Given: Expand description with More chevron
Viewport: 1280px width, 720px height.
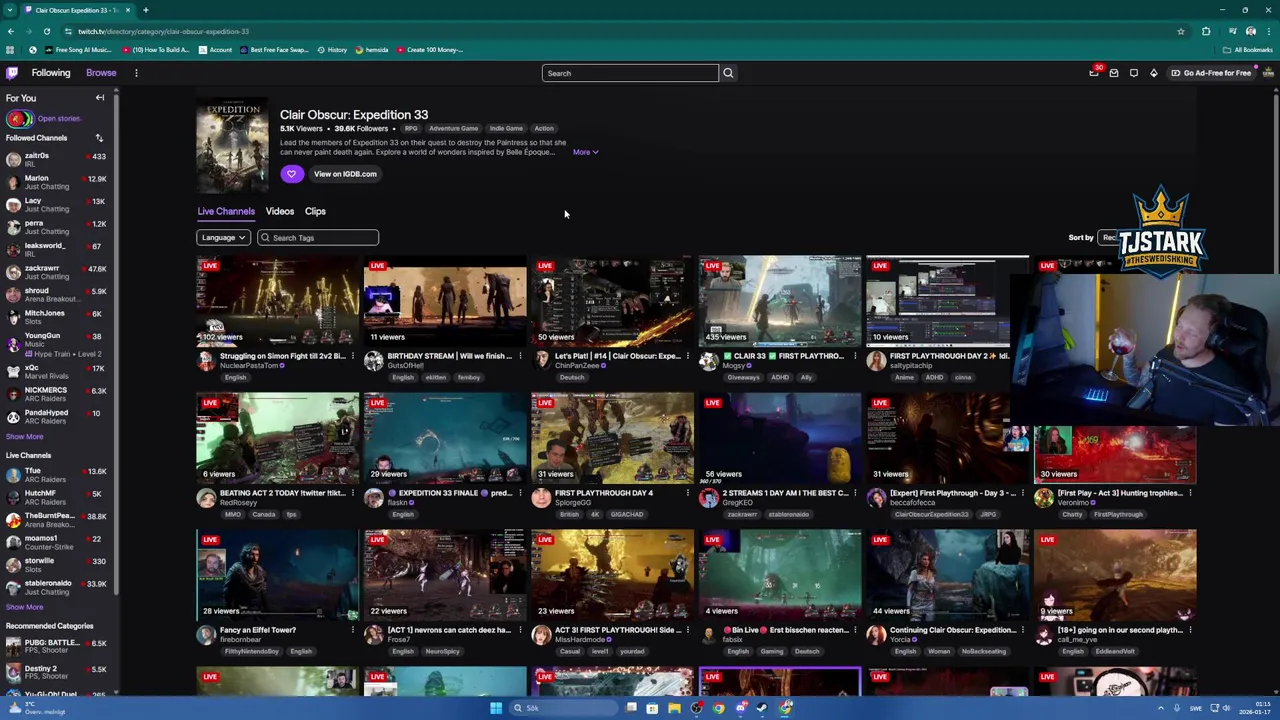Looking at the screenshot, I should pos(586,152).
